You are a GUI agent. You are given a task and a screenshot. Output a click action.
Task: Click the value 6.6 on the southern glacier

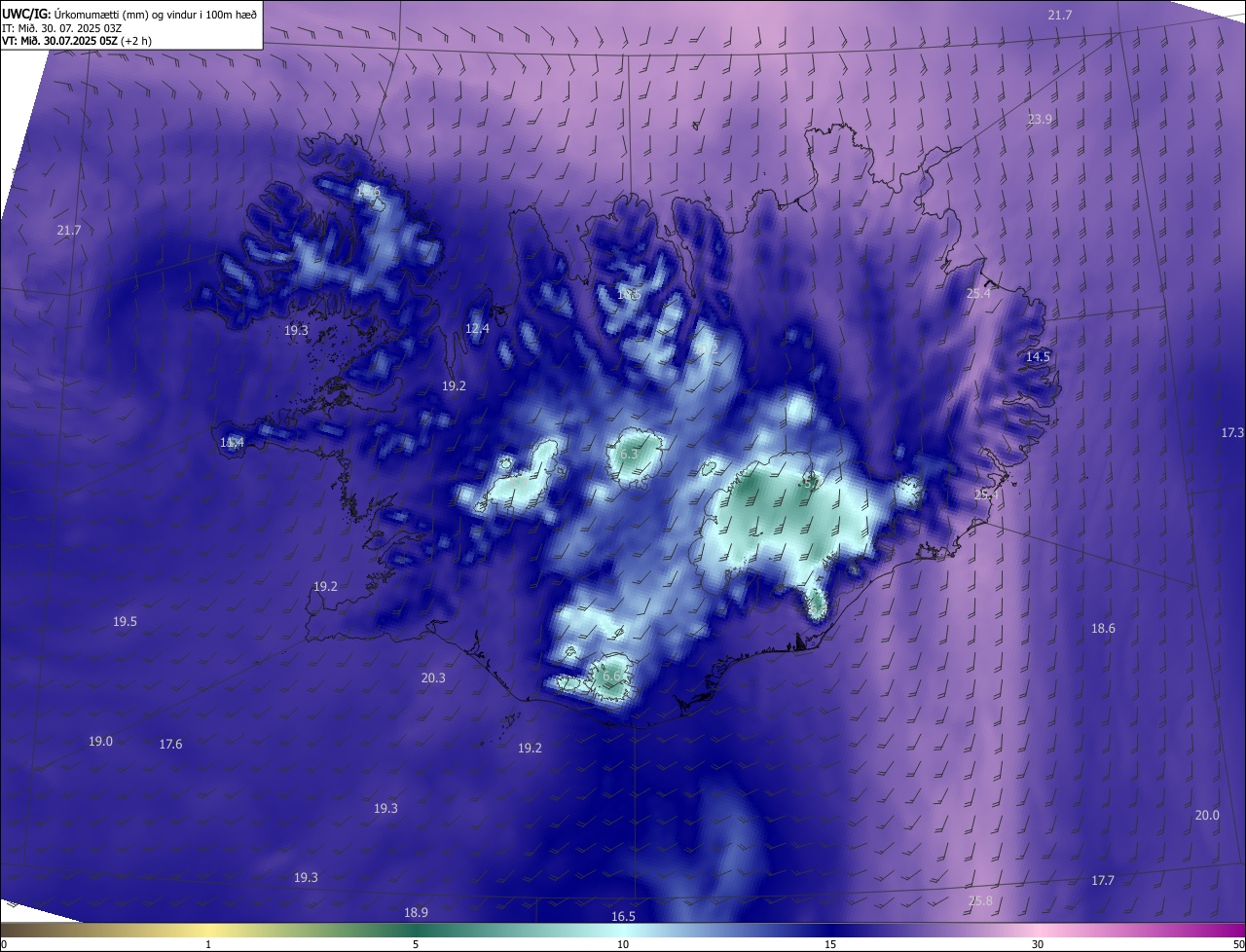point(611,676)
